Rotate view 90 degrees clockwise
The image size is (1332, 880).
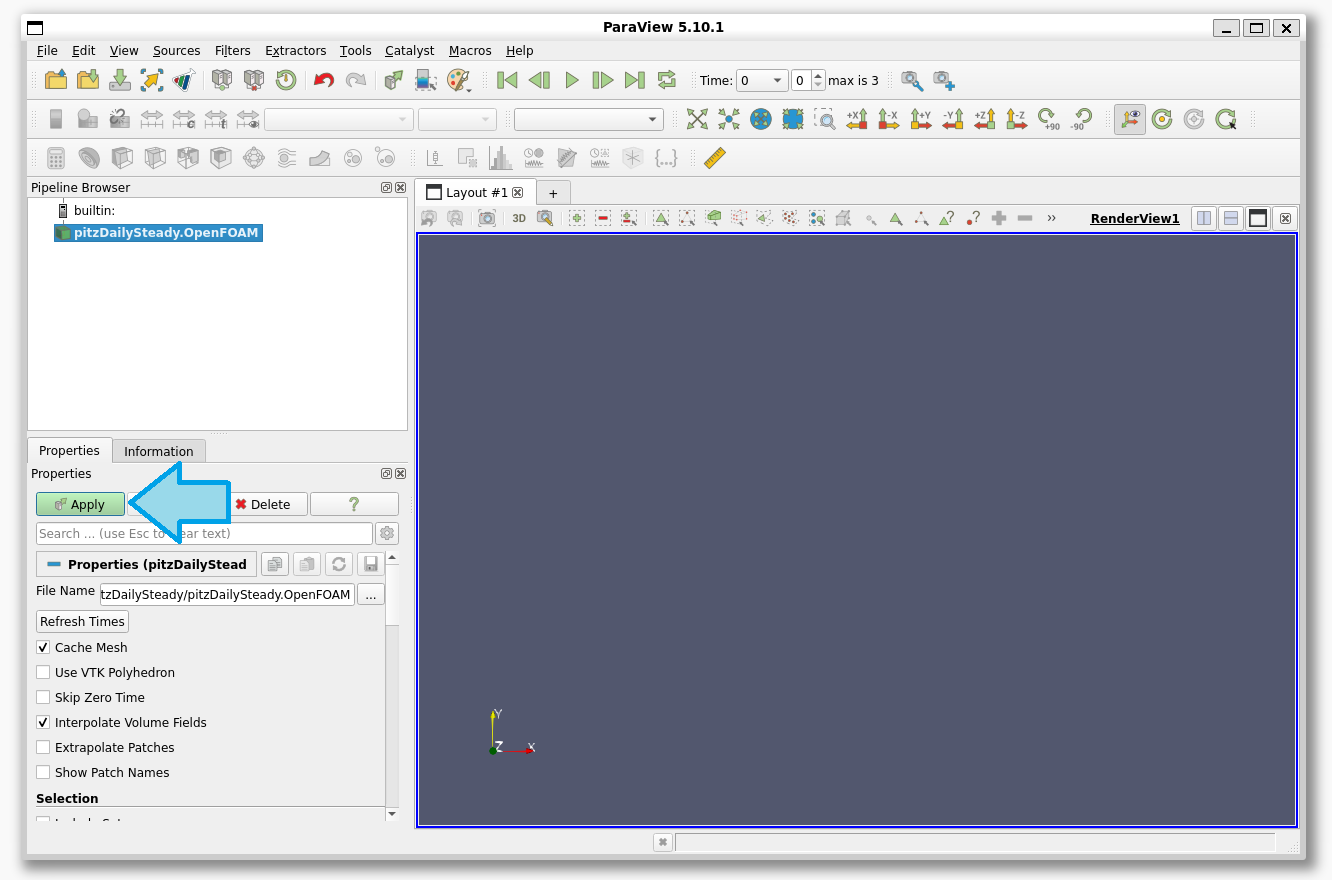coord(1049,119)
